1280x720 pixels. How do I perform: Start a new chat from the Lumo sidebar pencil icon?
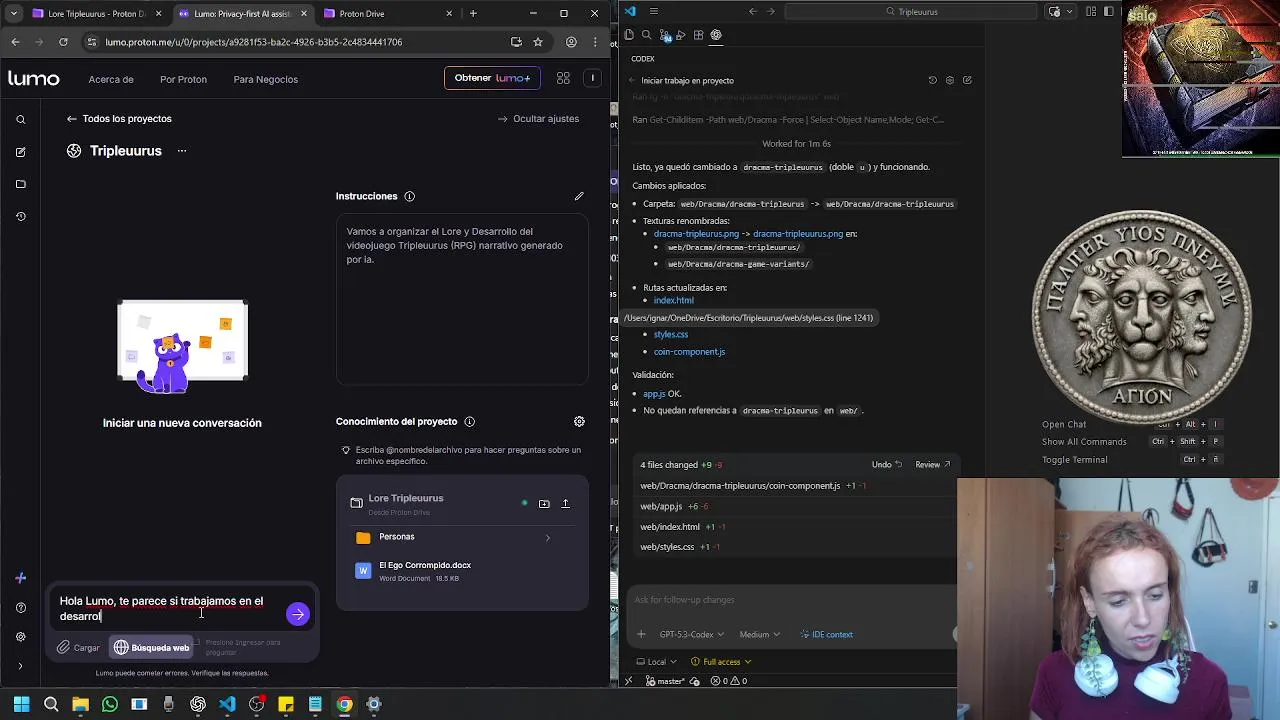click(x=20, y=152)
